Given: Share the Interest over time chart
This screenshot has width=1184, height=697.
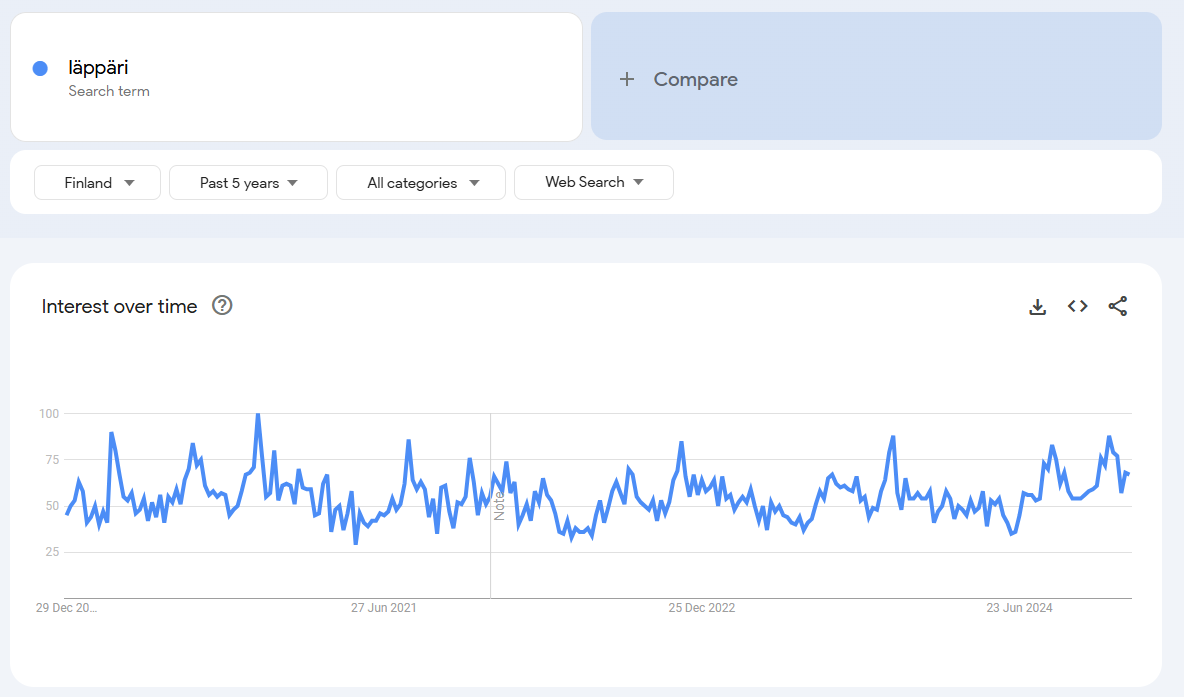Looking at the screenshot, I should pyautogui.click(x=1118, y=307).
